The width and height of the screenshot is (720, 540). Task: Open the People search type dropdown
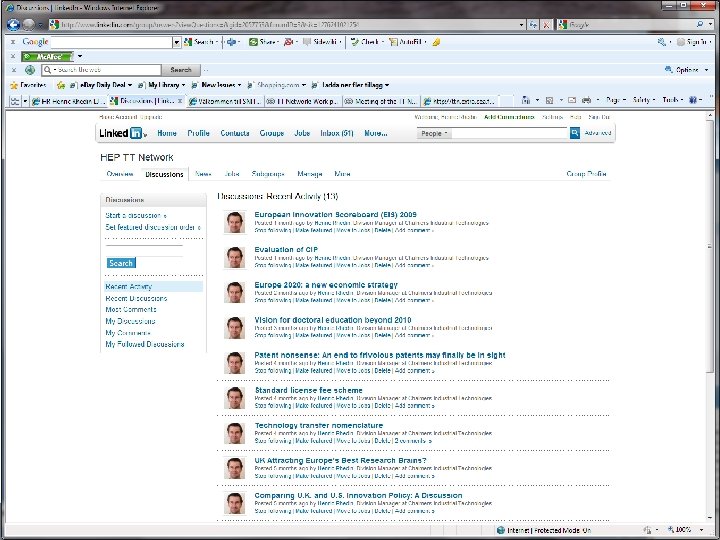pos(434,134)
